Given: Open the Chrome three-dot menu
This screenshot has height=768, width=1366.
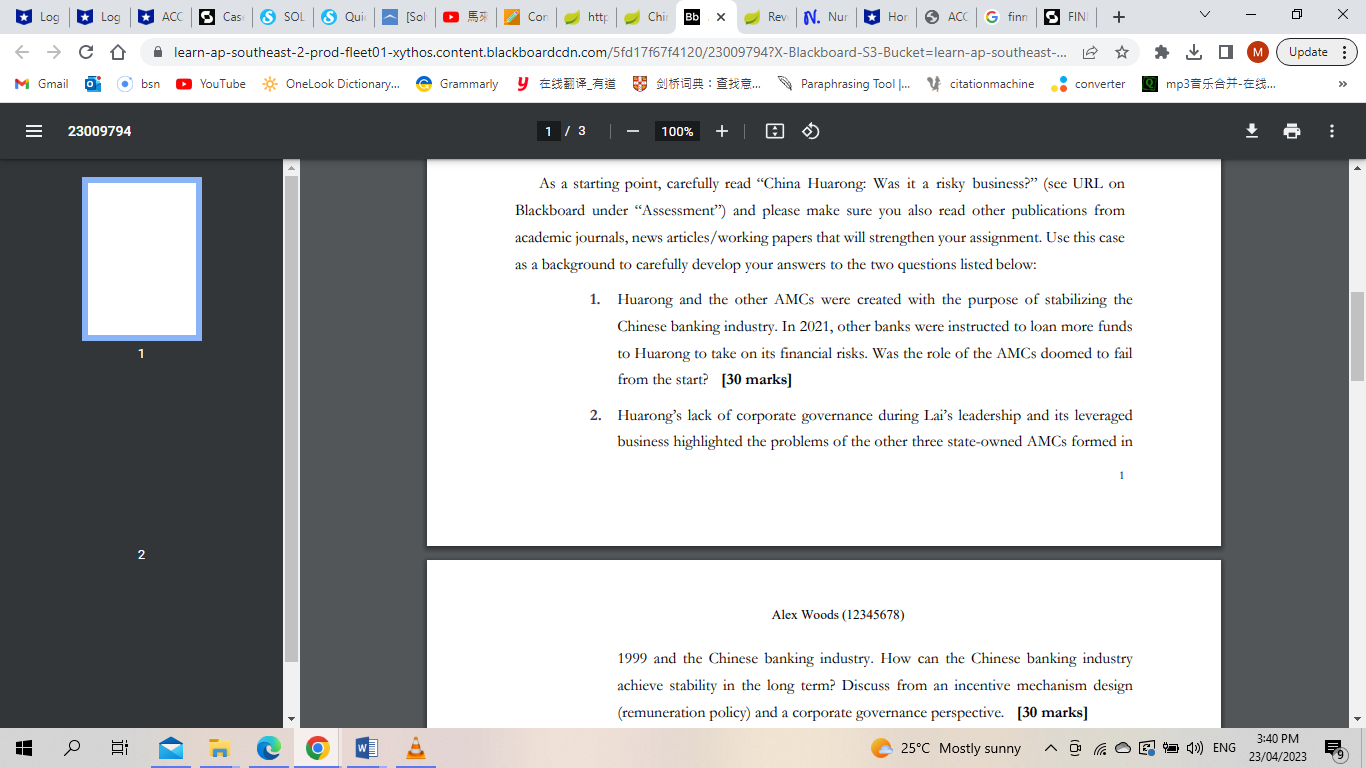Looking at the screenshot, I should click(x=1346, y=52).
